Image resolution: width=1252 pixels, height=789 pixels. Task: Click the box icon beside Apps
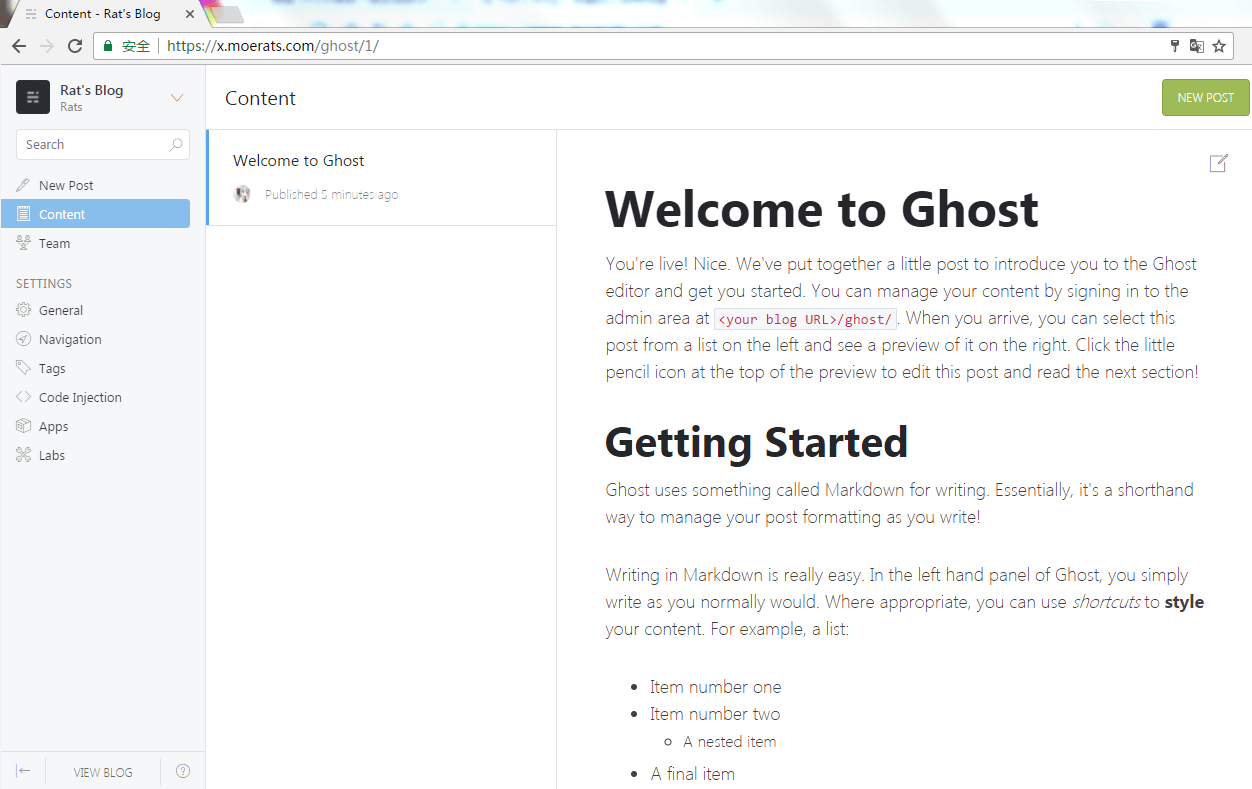pos(24,426)
